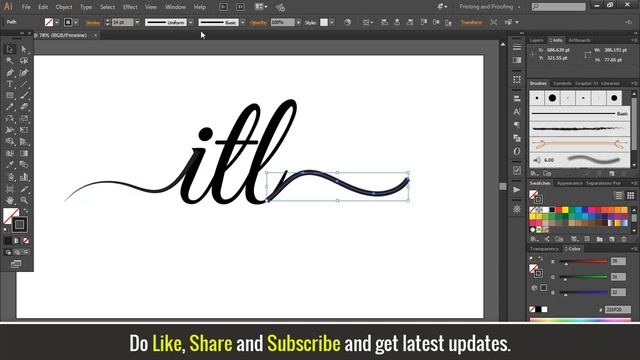Click the Transform link in control bar
The image size is (640, 360).
click(471, 22)
